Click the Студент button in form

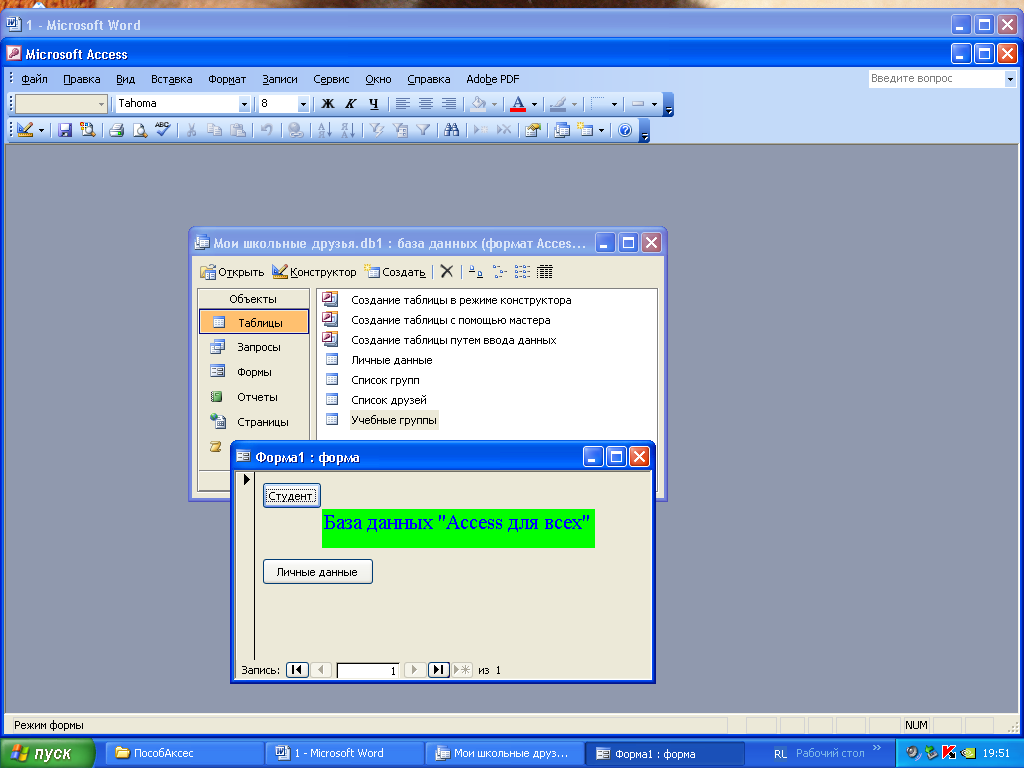click(291, 496)
